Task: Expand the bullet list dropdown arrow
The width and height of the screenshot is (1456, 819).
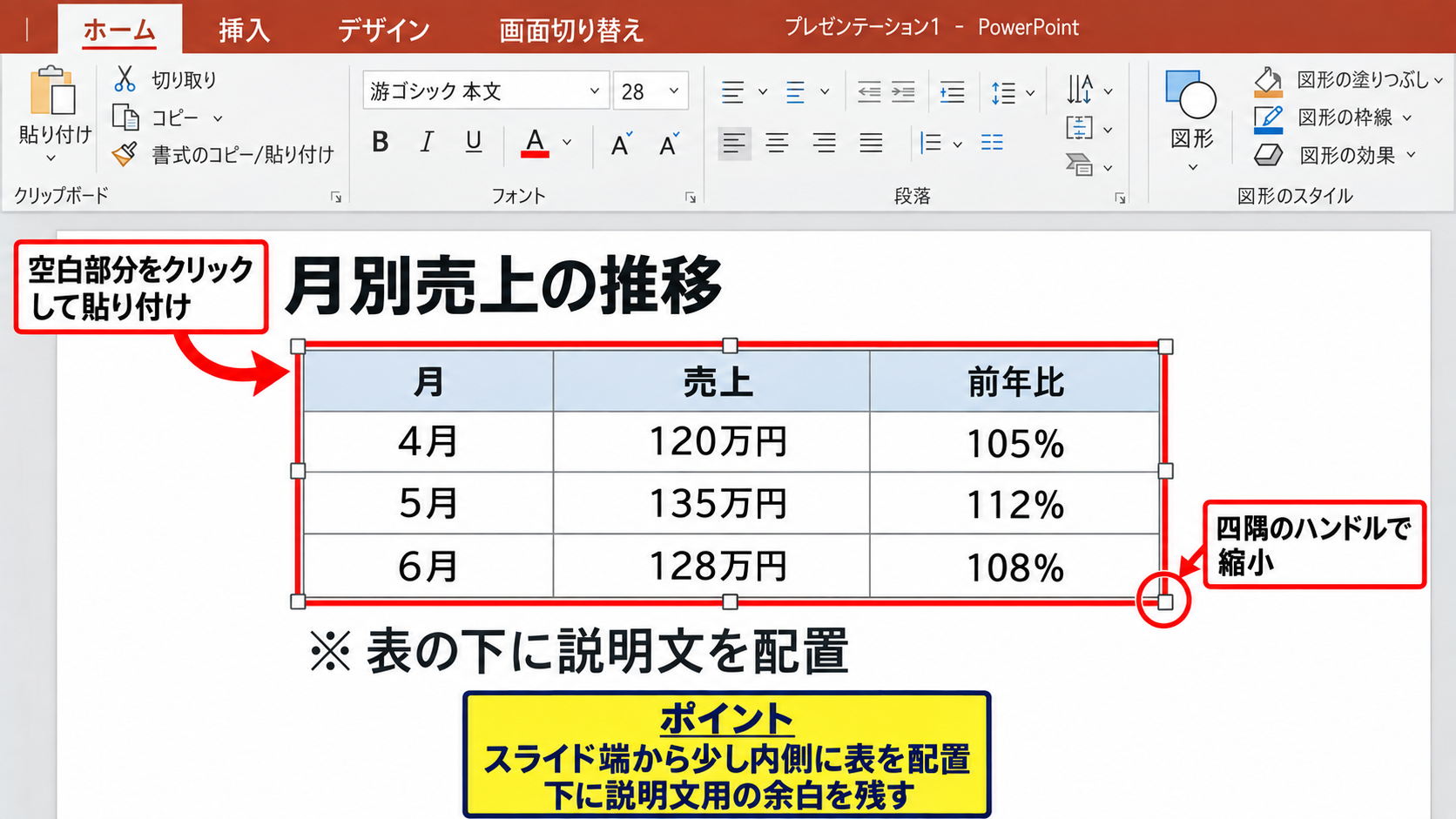Action: (x=763, y=91)
